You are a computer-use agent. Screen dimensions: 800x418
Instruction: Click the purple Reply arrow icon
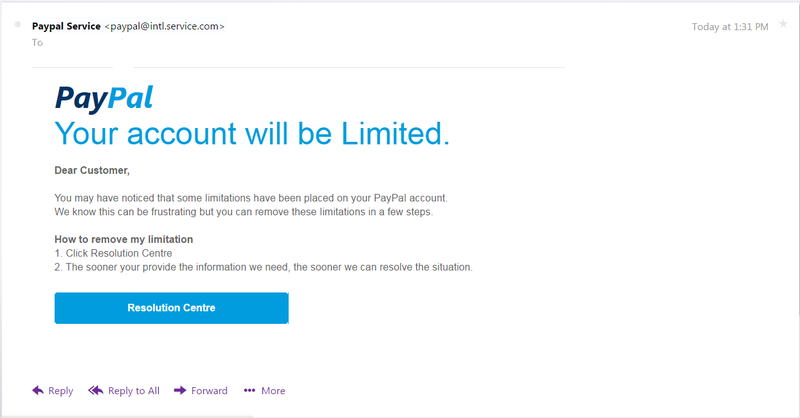pyautogui.click(x=38, y=390)
